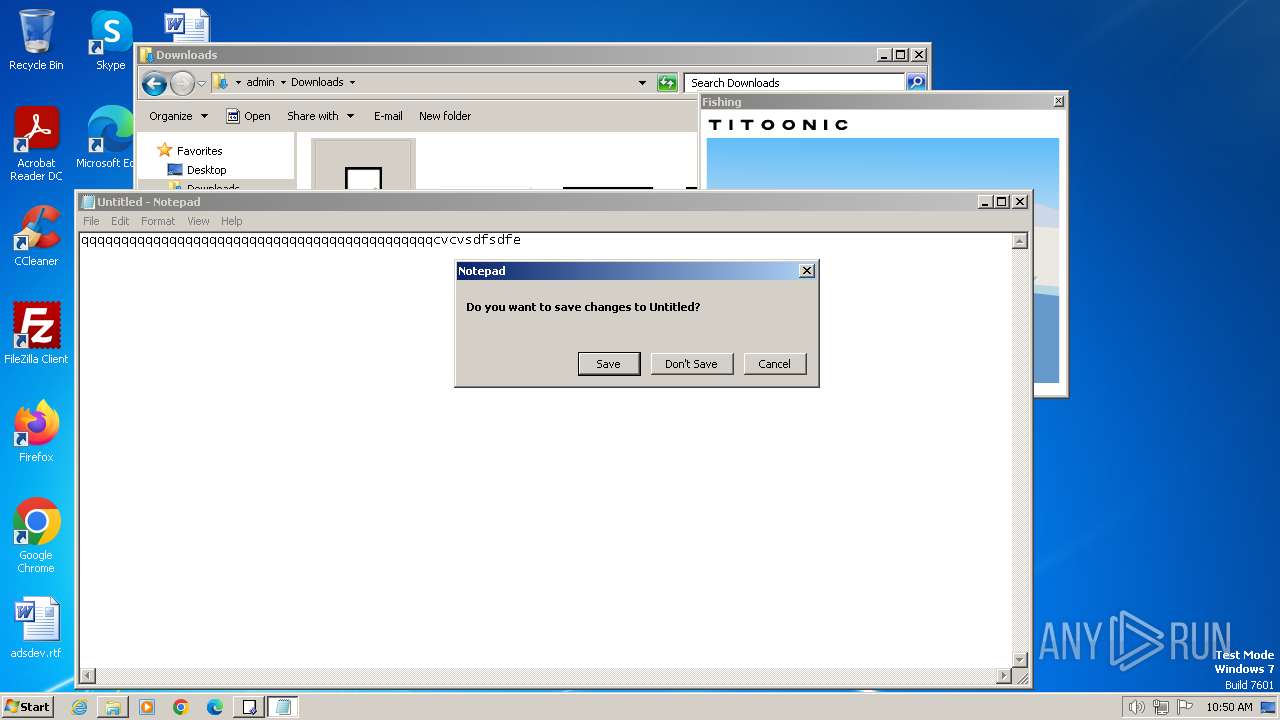Open the File menu in Notepad

point(91,221)
